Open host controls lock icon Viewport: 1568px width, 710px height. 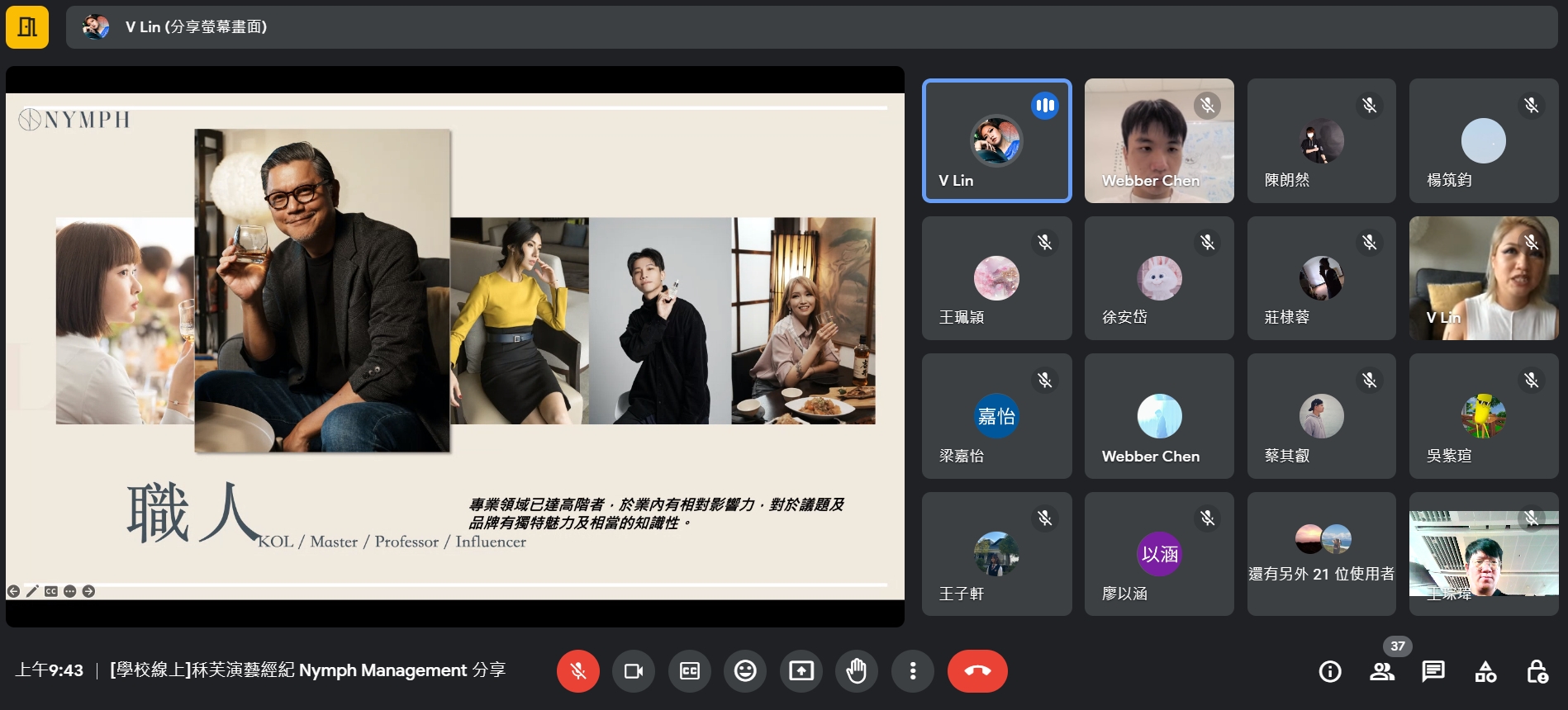tap(1537, 672)
